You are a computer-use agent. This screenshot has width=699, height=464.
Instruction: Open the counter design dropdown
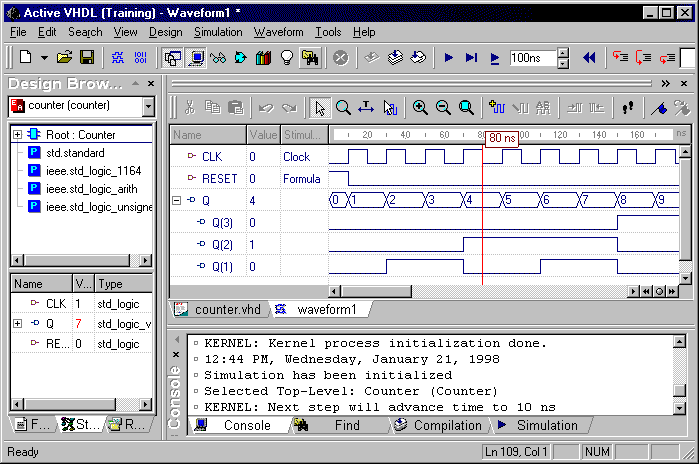coord(148,106)
